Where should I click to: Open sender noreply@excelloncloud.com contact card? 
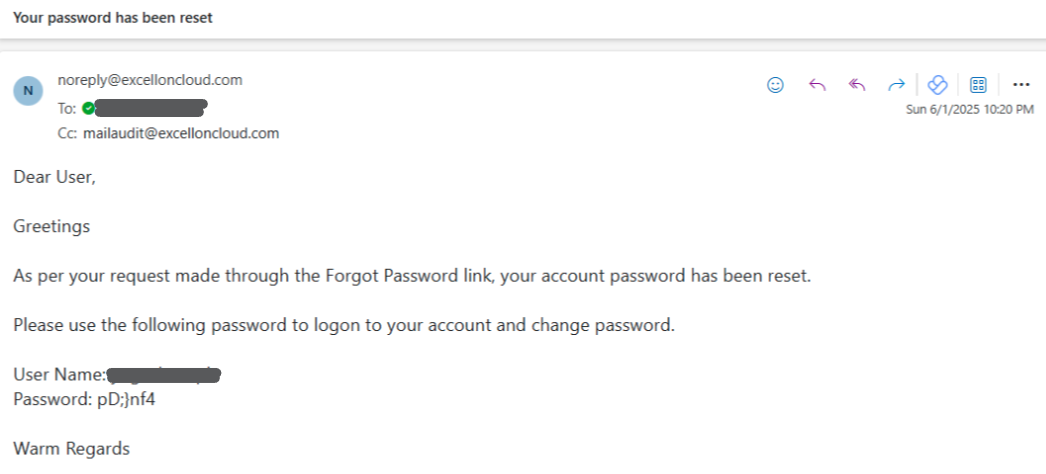click(150, 80)
